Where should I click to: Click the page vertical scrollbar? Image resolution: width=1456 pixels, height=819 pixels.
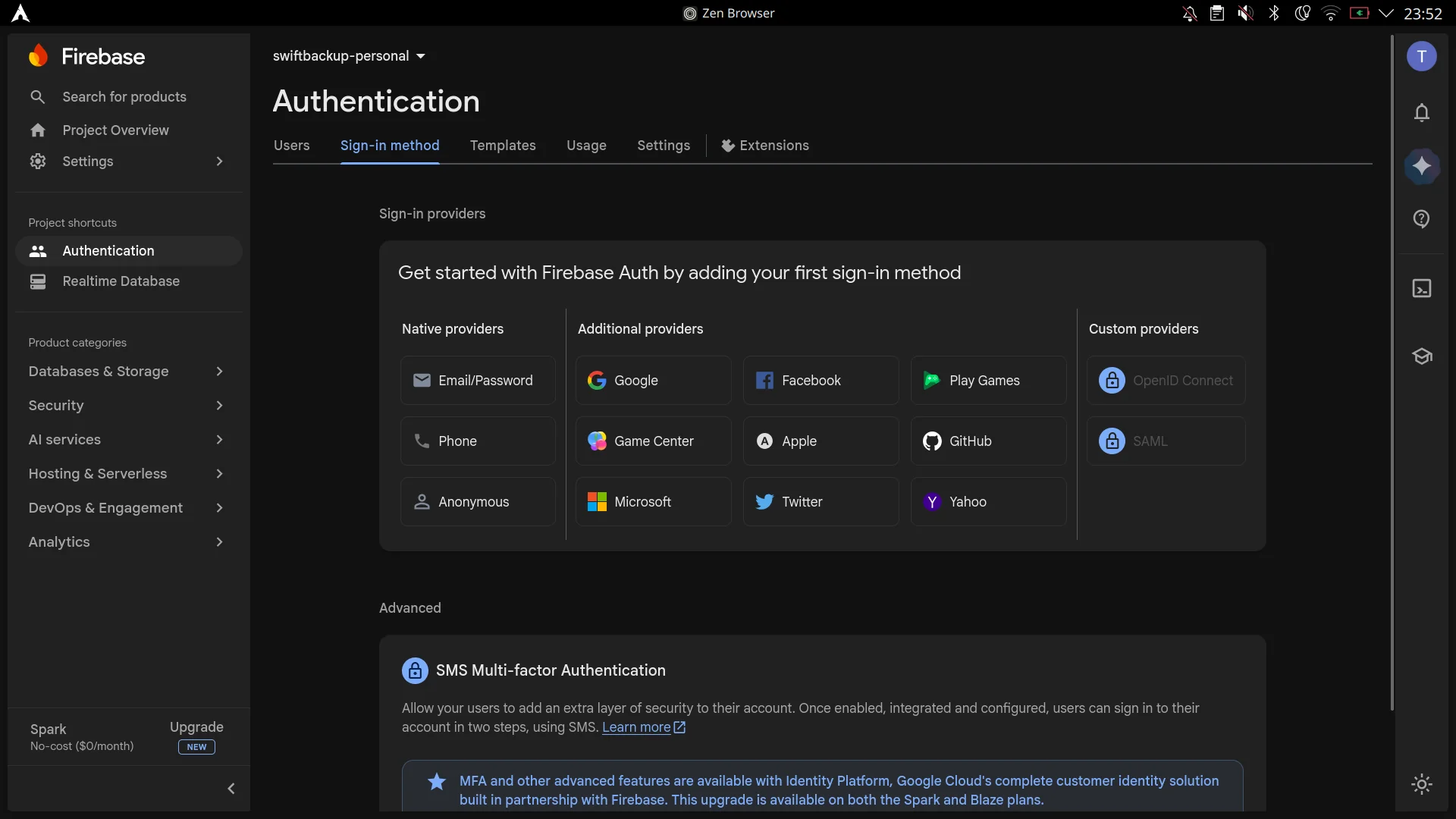(1392, 372)
